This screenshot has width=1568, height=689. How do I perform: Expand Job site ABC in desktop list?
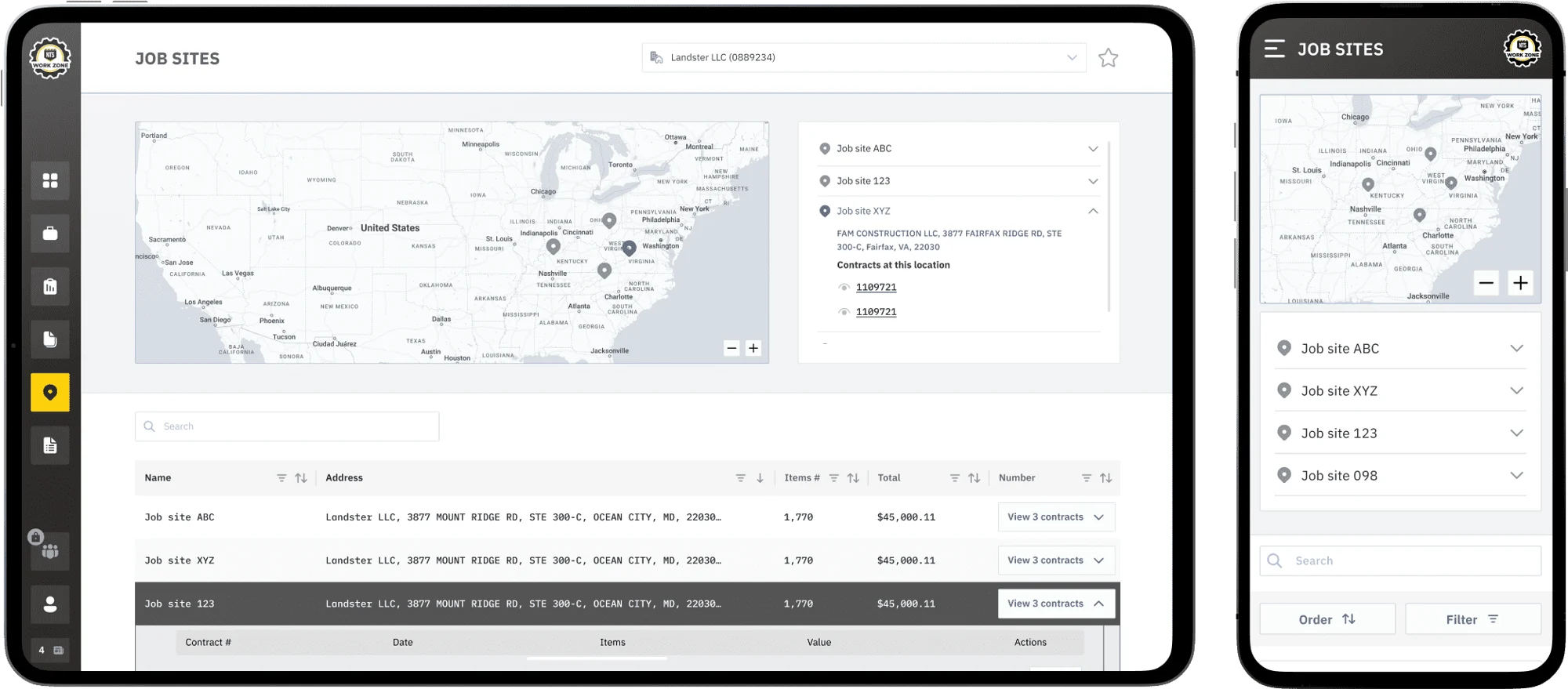pyautogui.click(x=1093, y=149)
